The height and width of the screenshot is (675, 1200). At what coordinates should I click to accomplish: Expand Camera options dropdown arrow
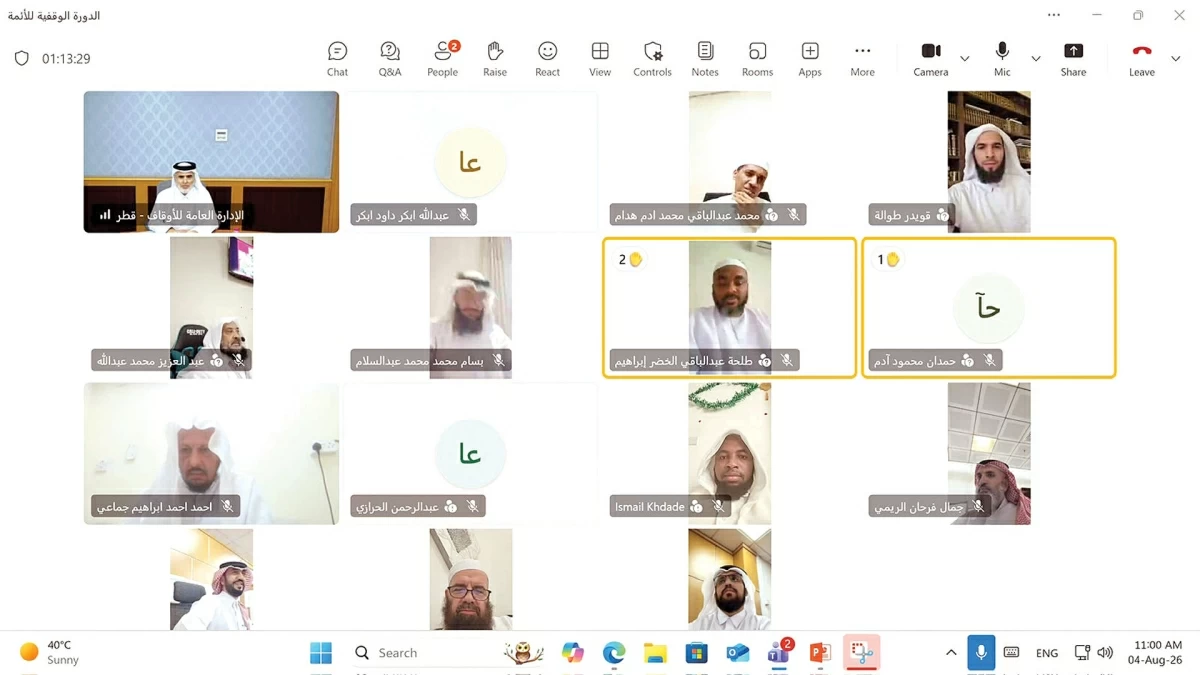coord(965,58)
